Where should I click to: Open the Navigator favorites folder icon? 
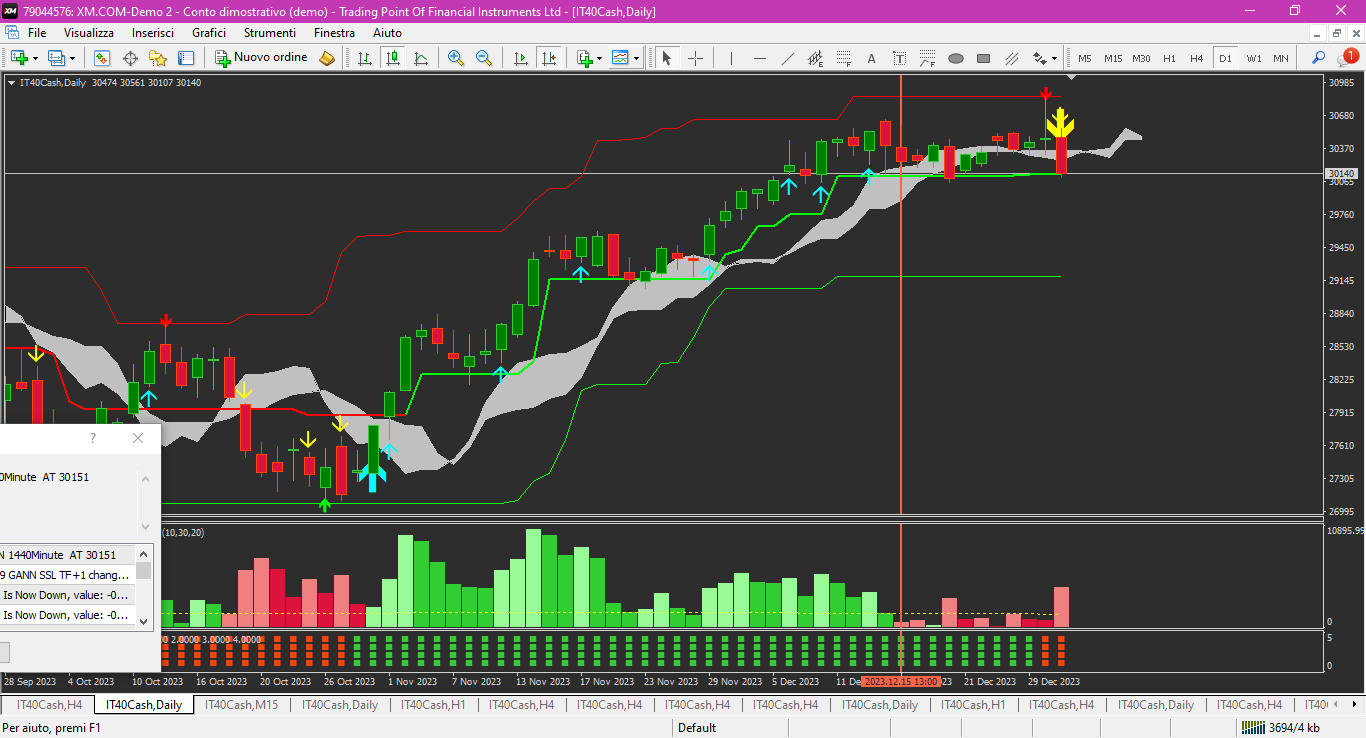tap(158, 58)
